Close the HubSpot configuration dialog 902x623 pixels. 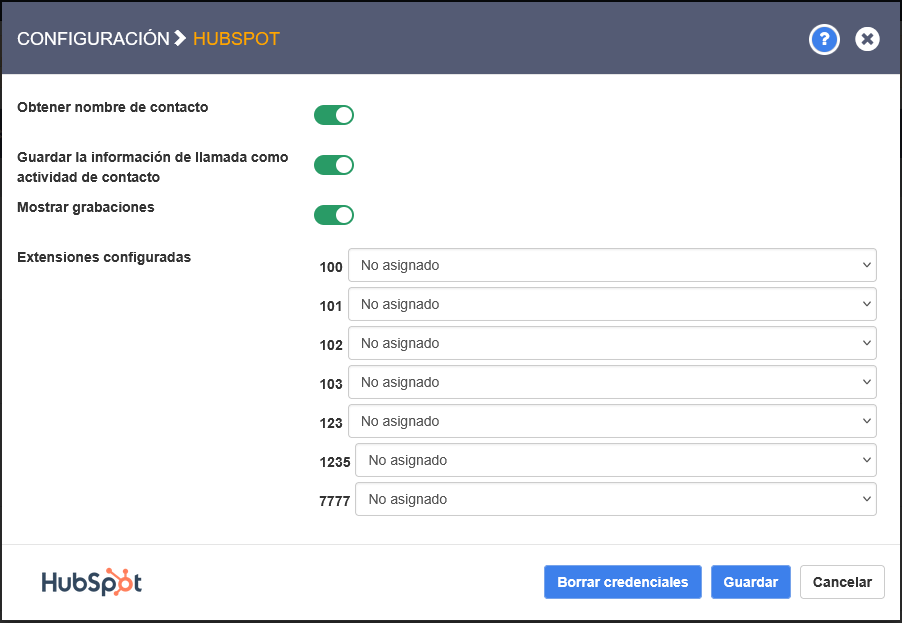click(867, 39)
